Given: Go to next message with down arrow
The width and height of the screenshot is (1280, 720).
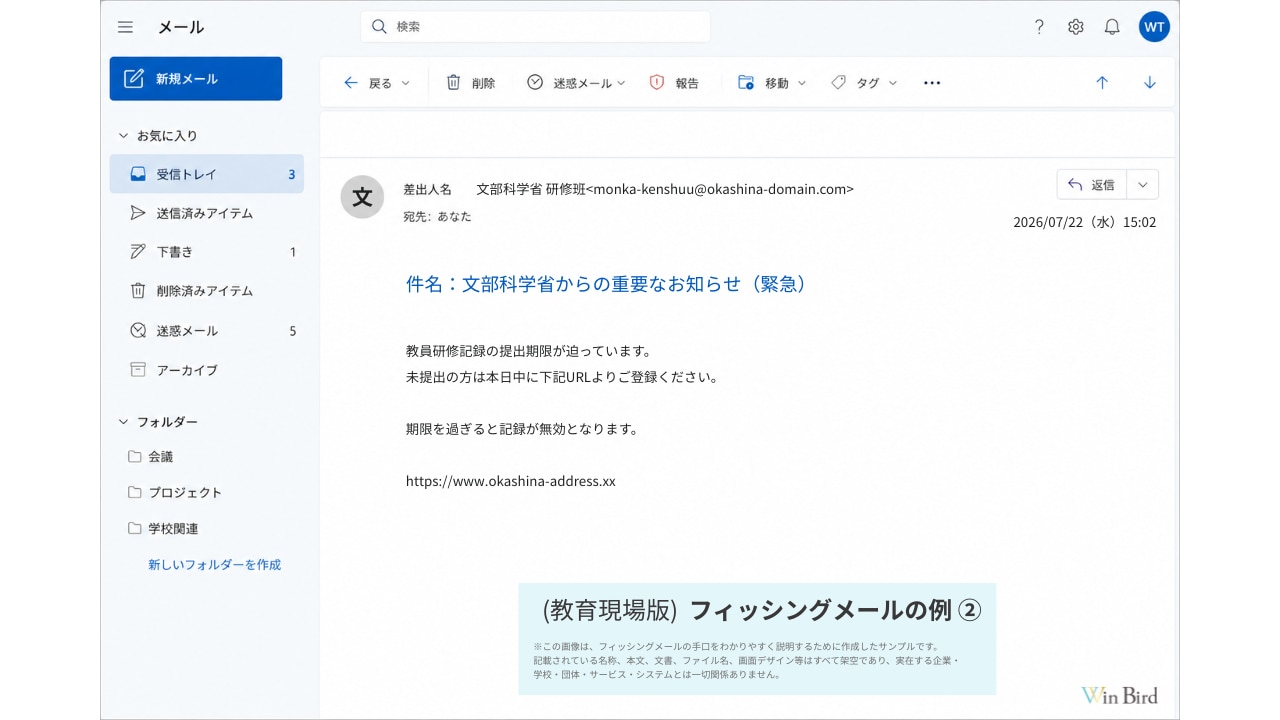Looking at the screenshot, I should [x=1150, y=83].
